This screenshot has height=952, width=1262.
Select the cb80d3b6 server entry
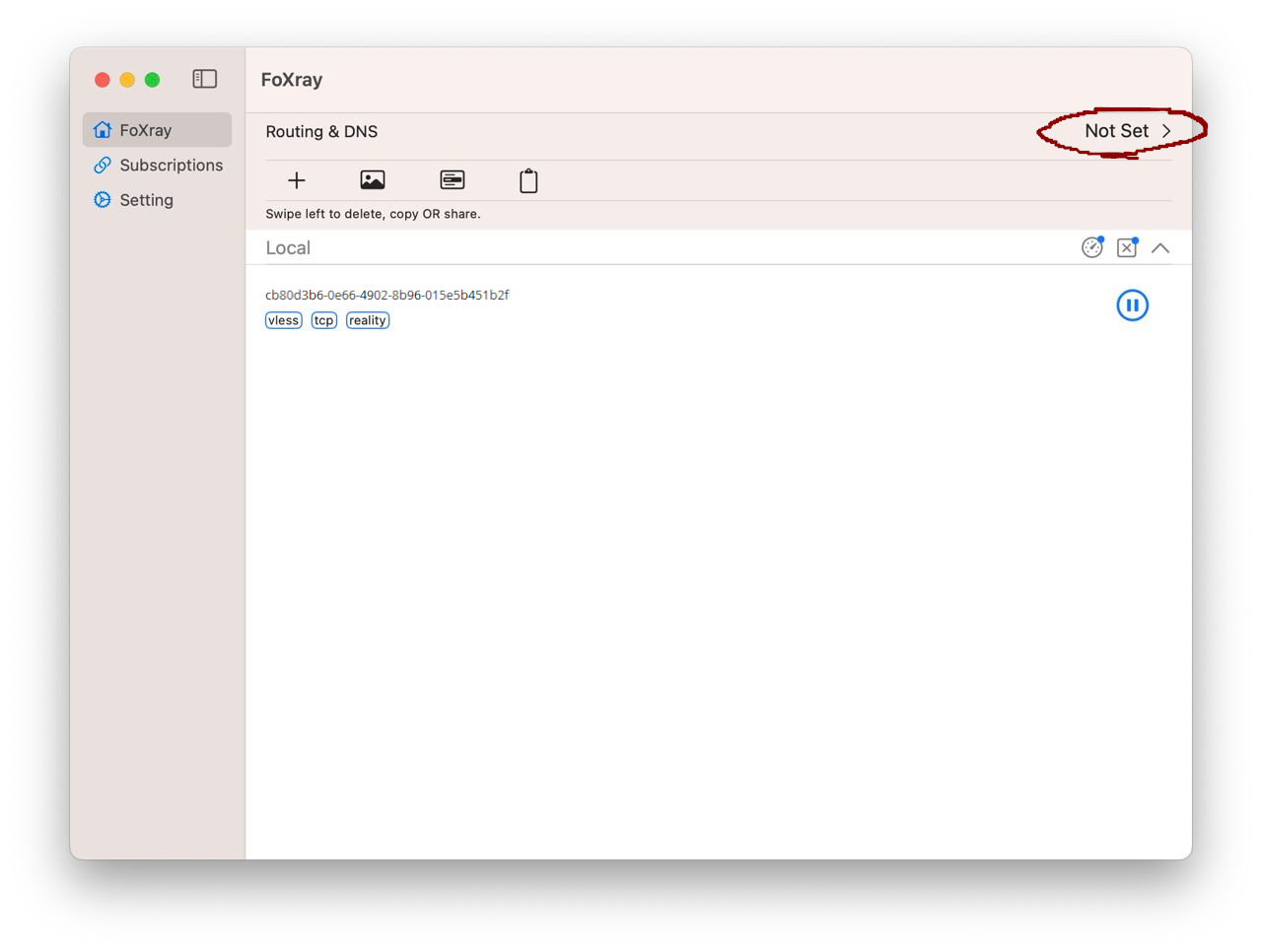point(719,306)
